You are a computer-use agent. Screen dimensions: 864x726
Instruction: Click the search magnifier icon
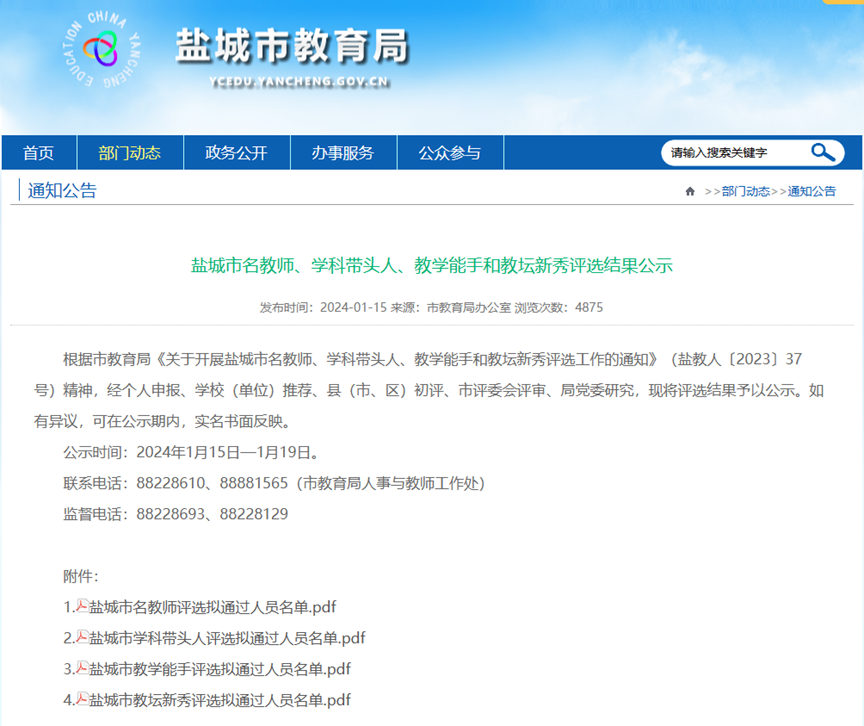[x=823, y=152]
